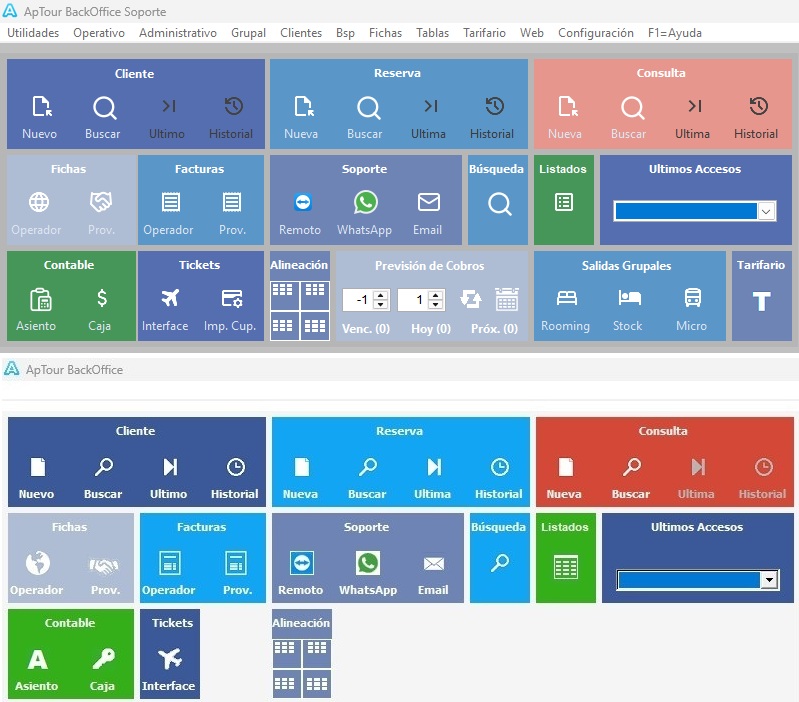Image resolution: width=799 pixels, height=702 pixels.
Task: Click Imp. Cup. icon in Tickets tile
Action: [231, 299]
